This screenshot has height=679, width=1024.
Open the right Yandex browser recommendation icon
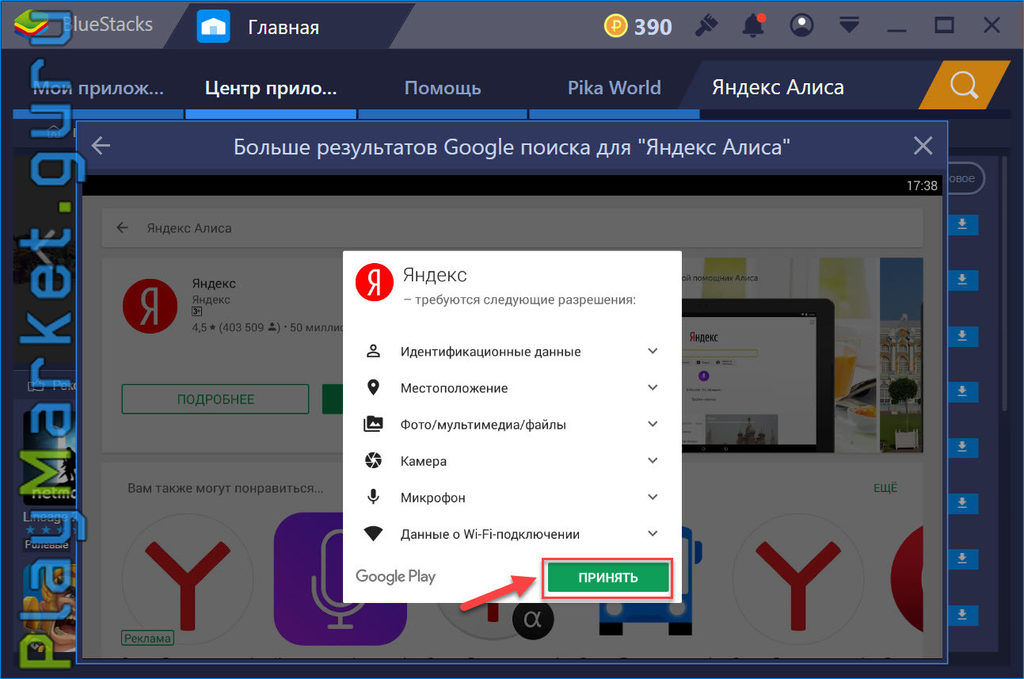[797, 580]
